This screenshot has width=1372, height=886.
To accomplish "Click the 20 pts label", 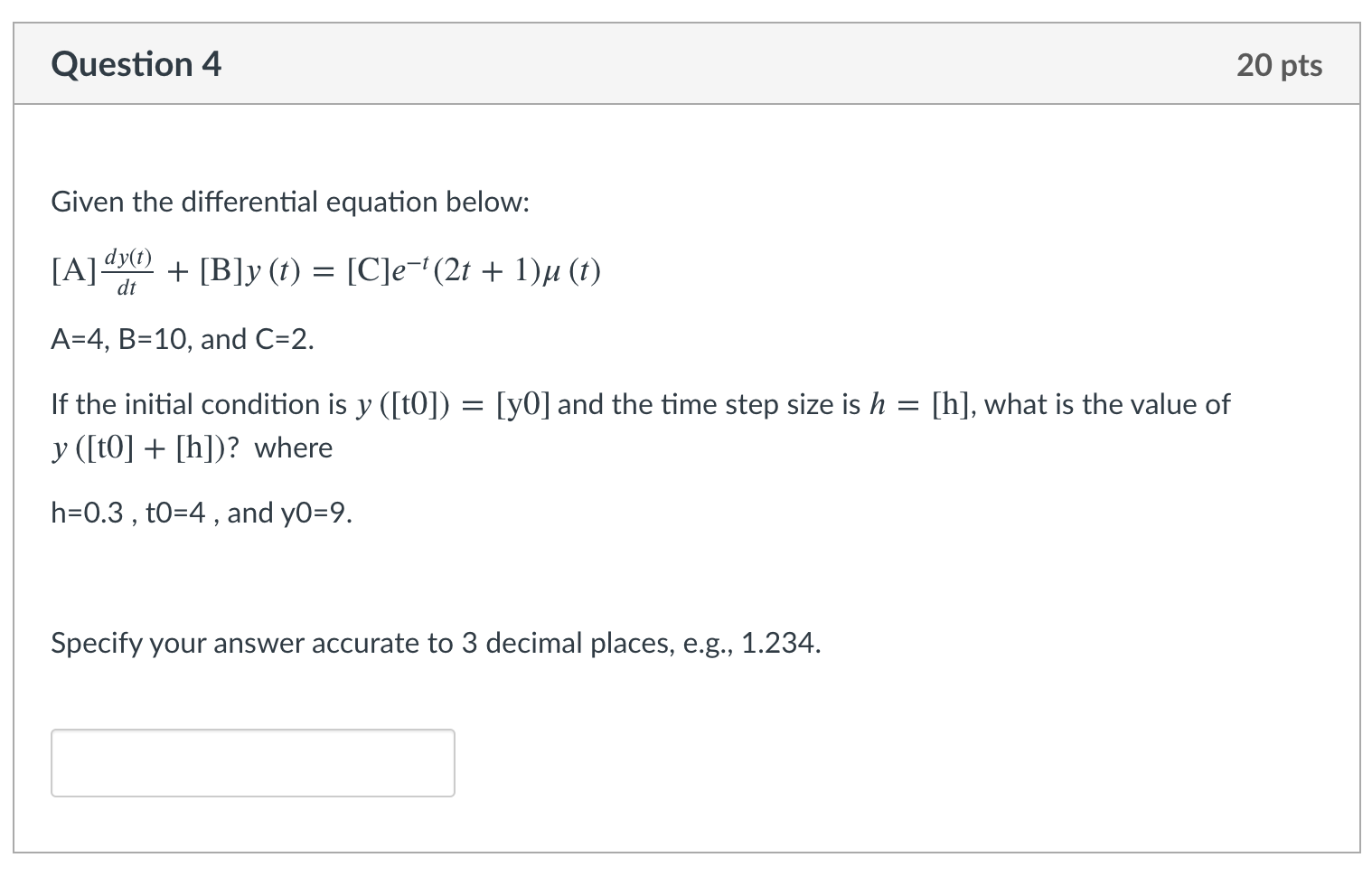I will click(1278, 64).
